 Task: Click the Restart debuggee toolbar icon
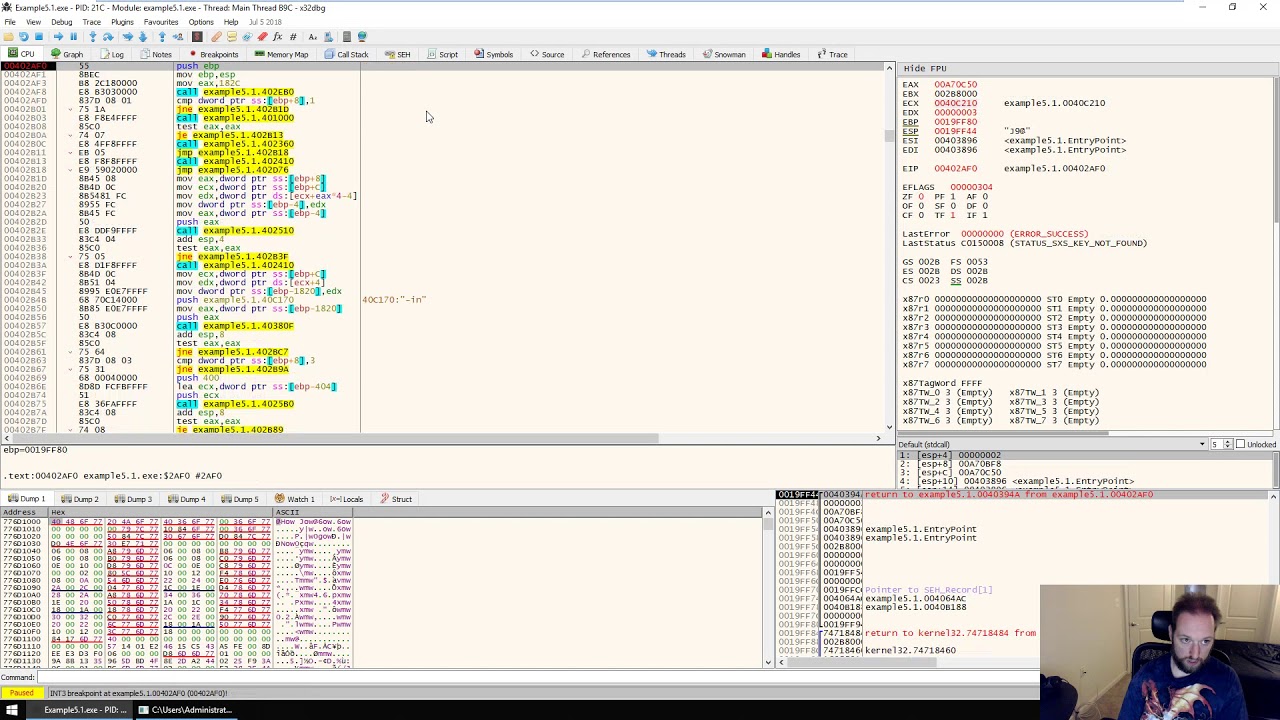click(23, 36)
